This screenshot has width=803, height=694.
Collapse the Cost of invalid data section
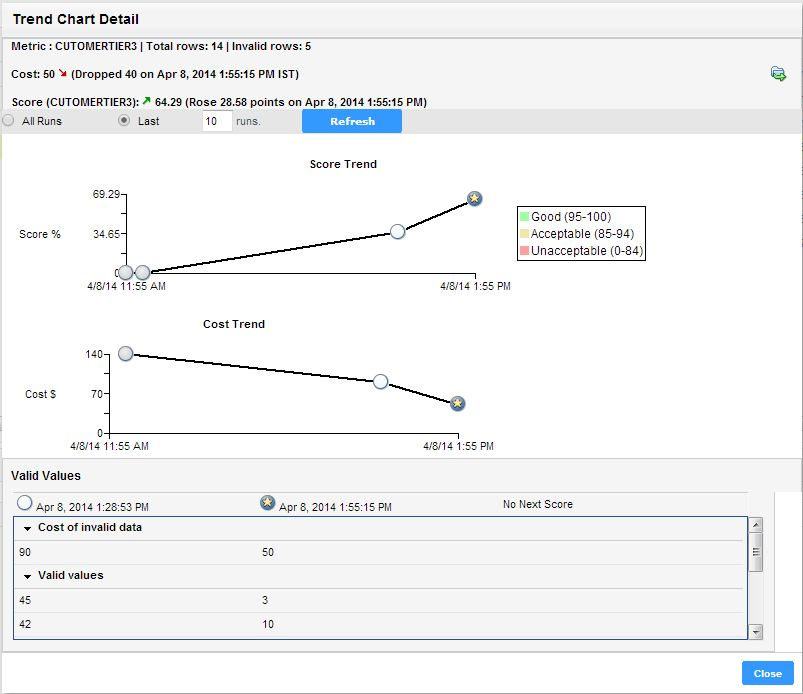tap(28, 528)
